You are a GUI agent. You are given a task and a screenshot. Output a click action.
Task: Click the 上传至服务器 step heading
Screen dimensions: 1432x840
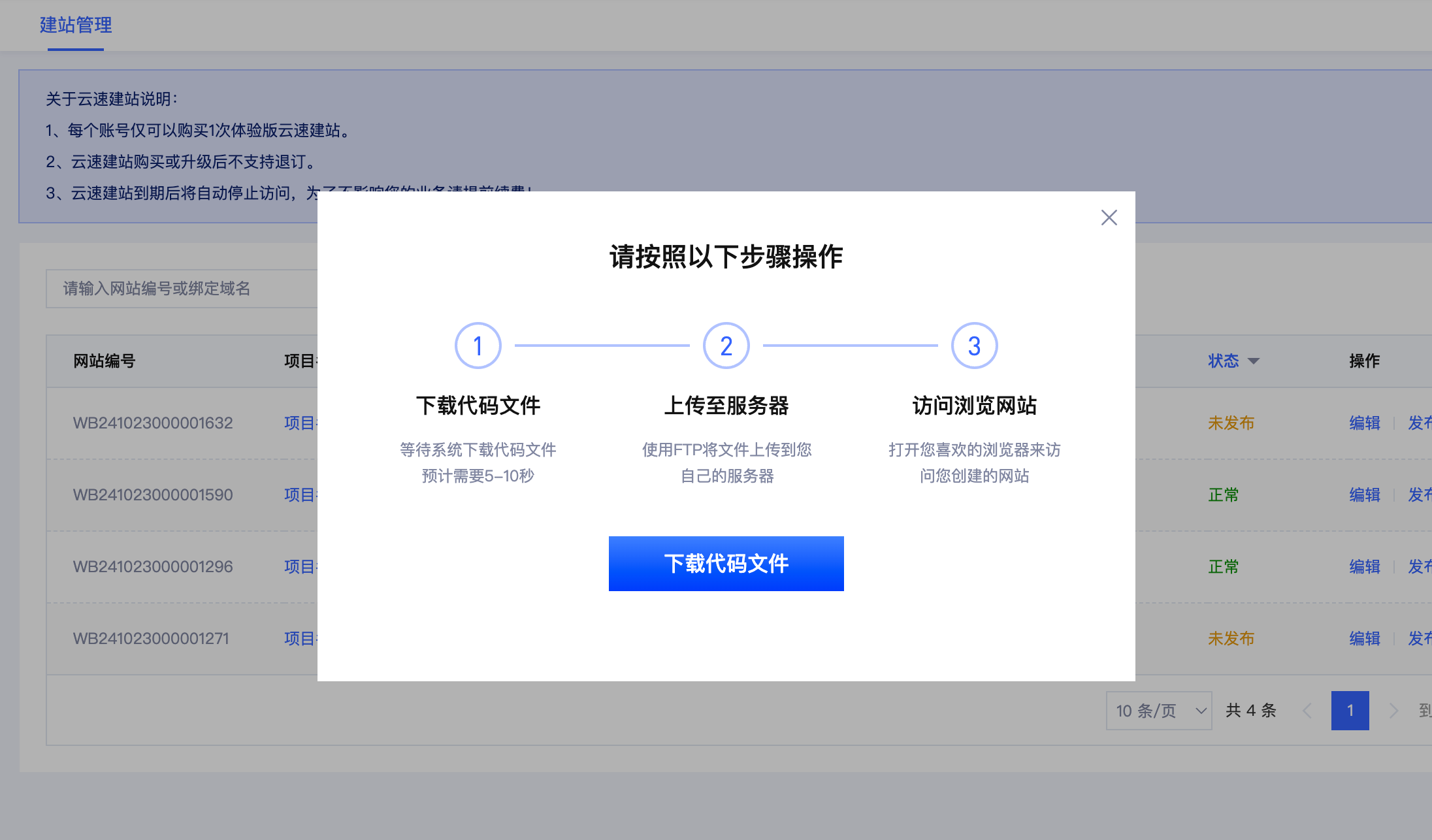tap(726, 406)
